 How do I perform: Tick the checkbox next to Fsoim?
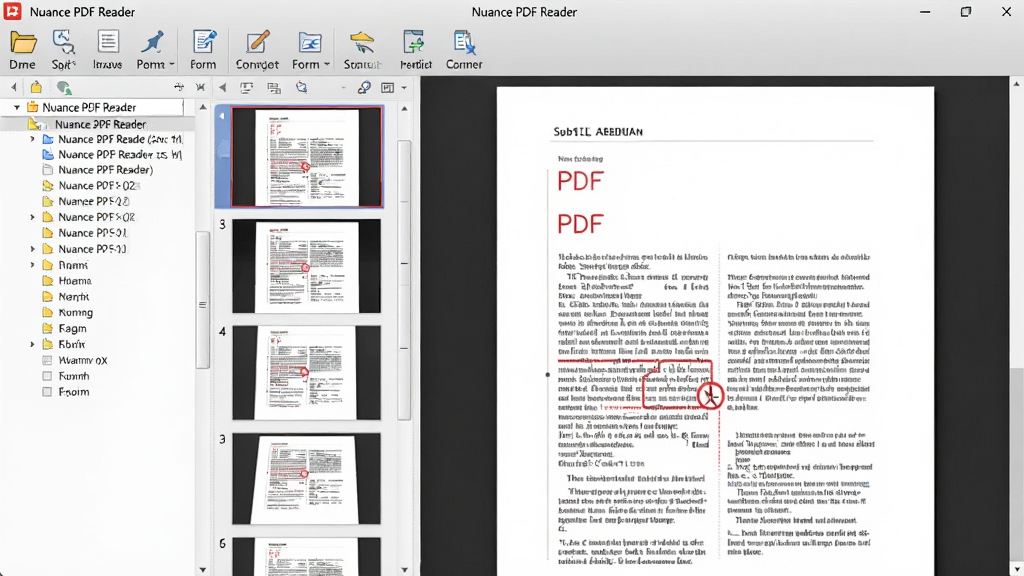point(47,392)
